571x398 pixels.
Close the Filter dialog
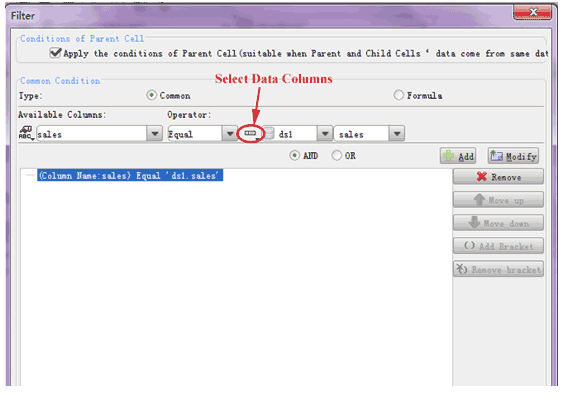(x=532, y=12)
